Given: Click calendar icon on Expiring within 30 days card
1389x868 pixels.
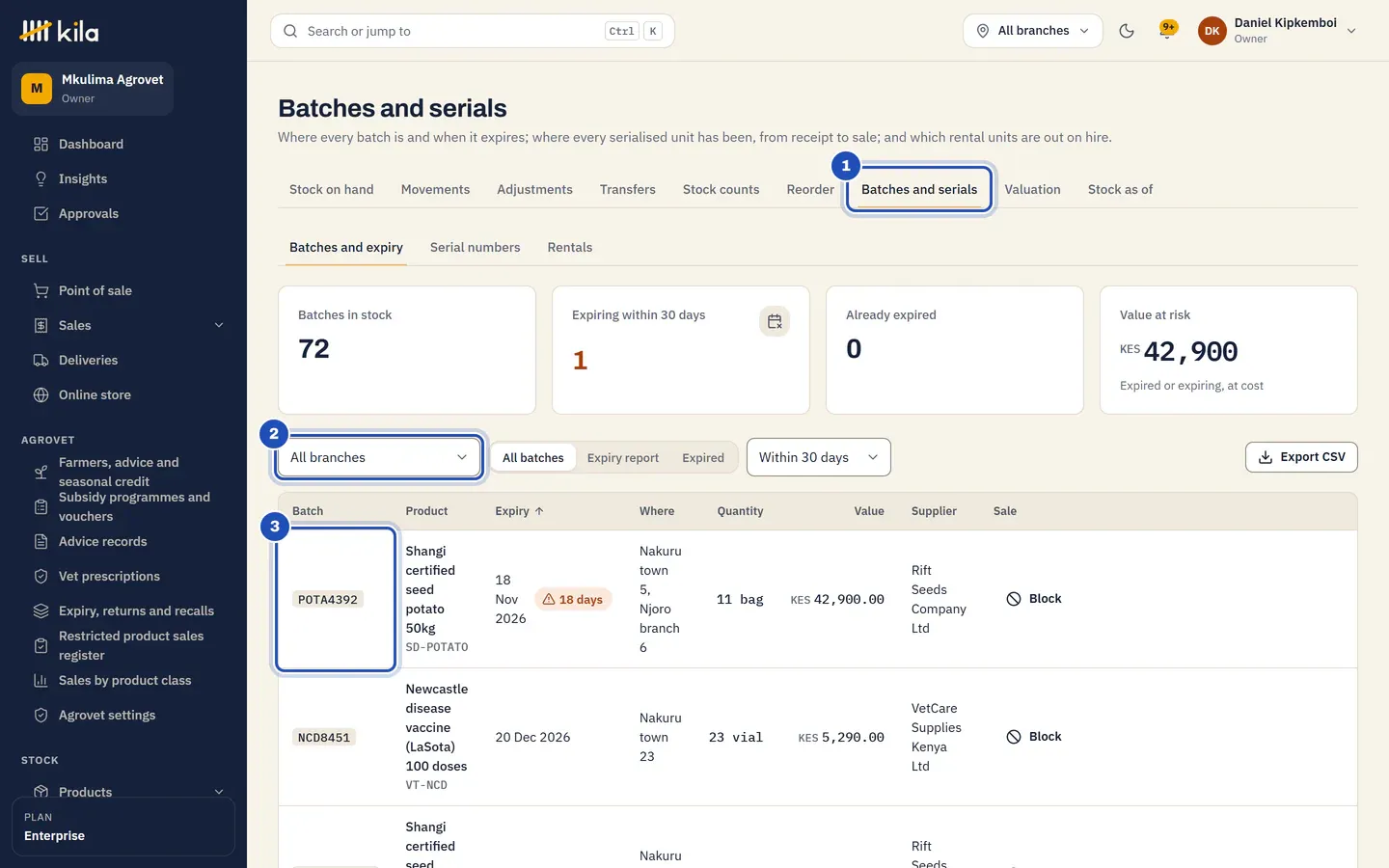Looking at the screenshot, I should click(x=775, y=321).
